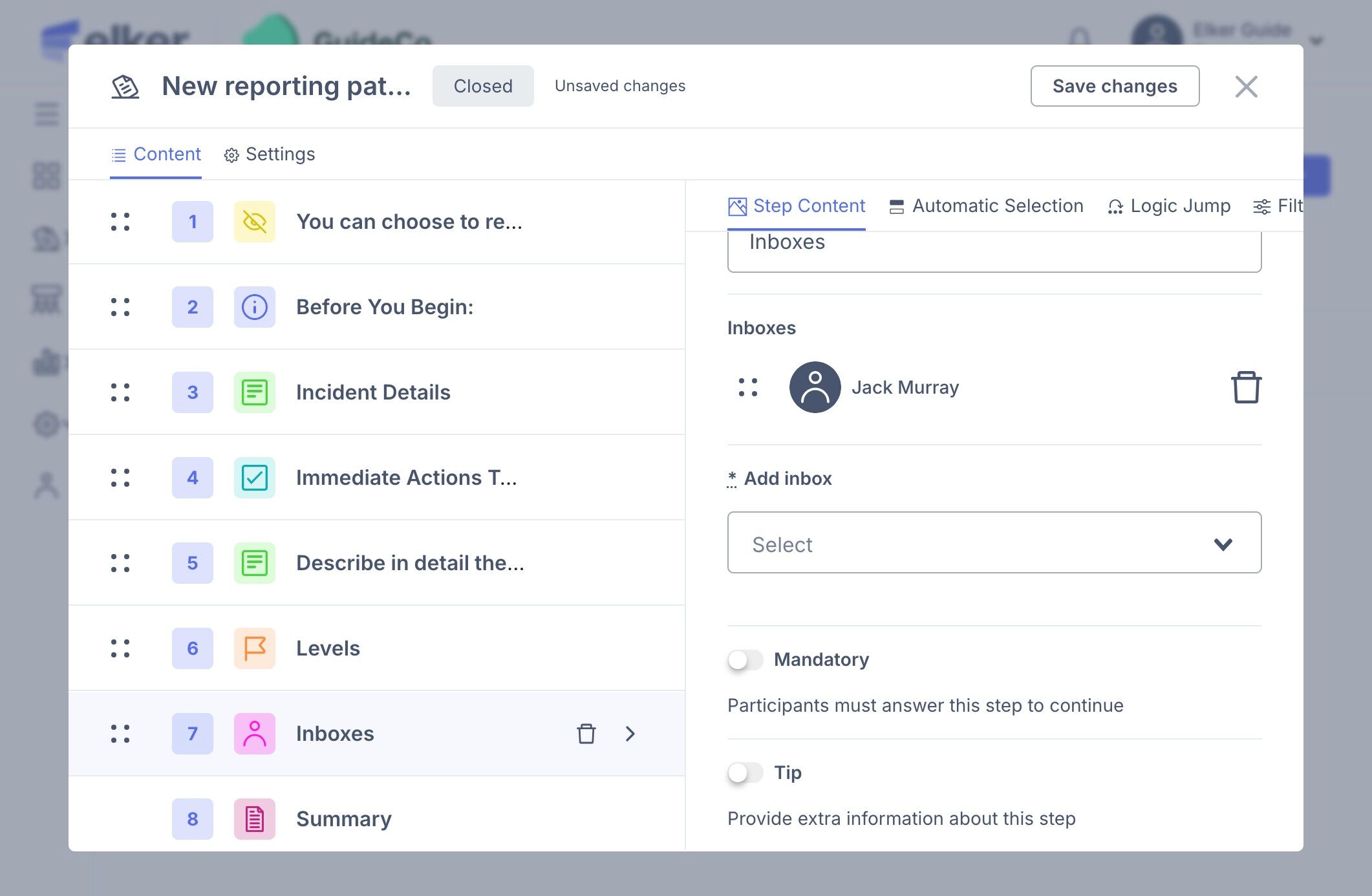Click hidden-eye icon on step 1
This screenshot has width=1372, height=896.
coord(254,222)
